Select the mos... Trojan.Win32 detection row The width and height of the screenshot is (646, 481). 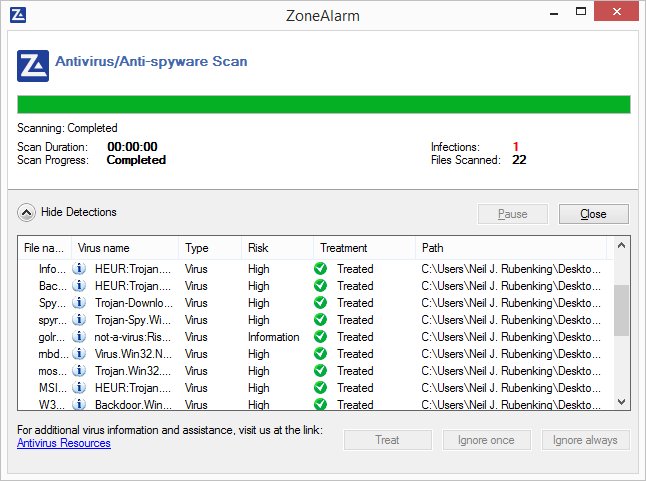tap(316, 371)
